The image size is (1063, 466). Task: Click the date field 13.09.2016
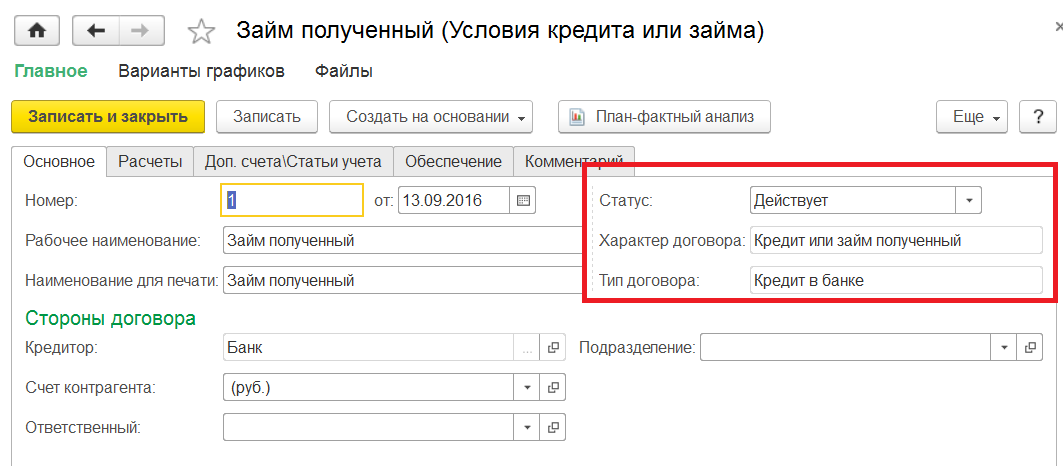pos(454,200)
